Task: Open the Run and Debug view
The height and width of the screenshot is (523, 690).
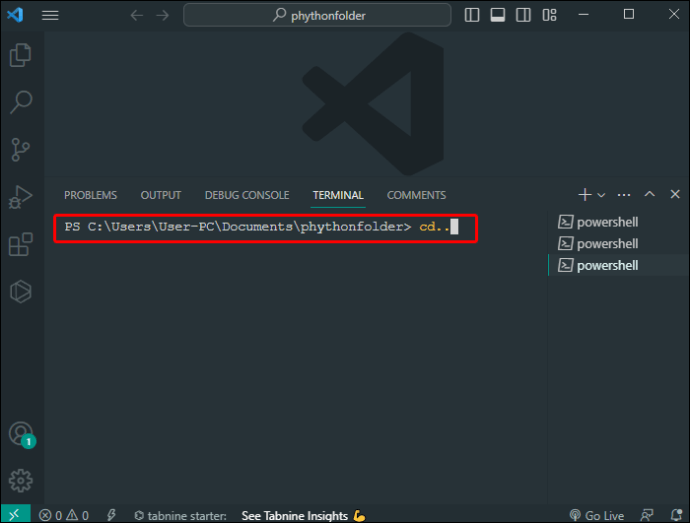Action: (20, 197)
